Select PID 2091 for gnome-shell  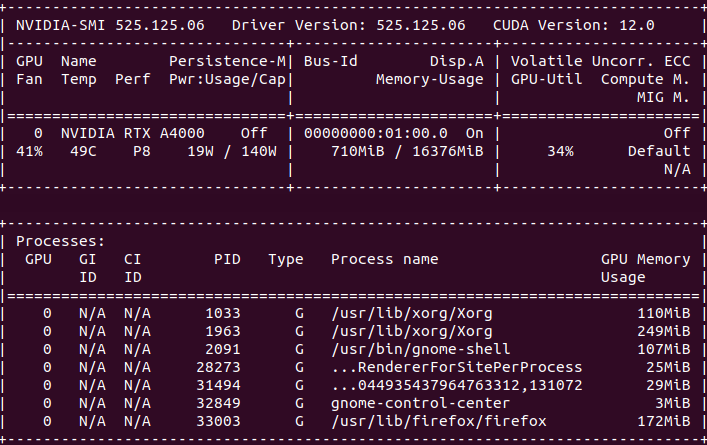point(223,349)
